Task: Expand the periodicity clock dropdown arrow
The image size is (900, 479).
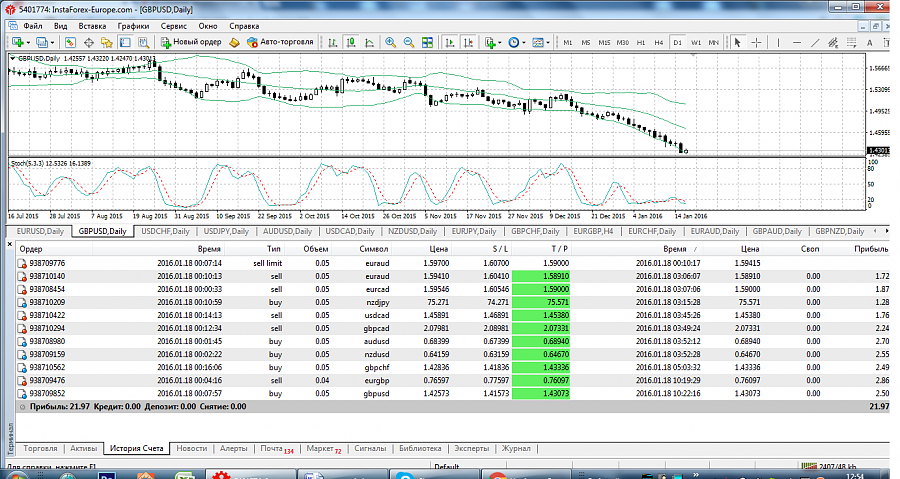Action: click(x=523, y=42)
